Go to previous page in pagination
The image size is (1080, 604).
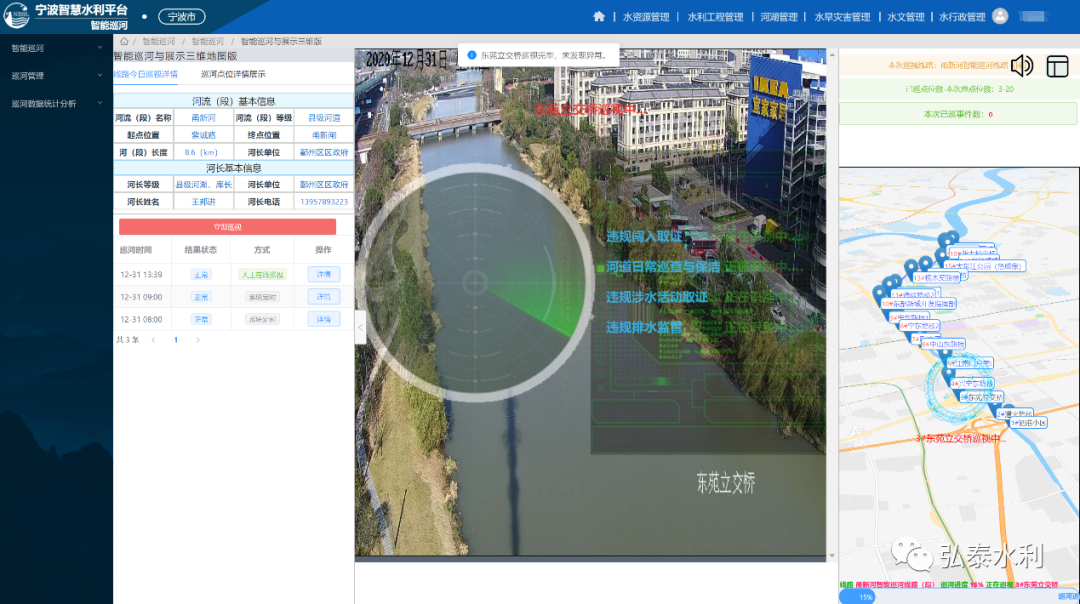pyautogui.click(x=153, y=340)
